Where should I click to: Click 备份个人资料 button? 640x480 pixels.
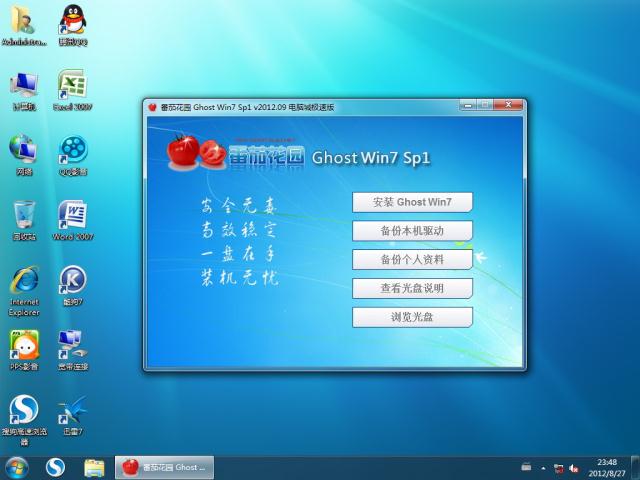(412, 259)
